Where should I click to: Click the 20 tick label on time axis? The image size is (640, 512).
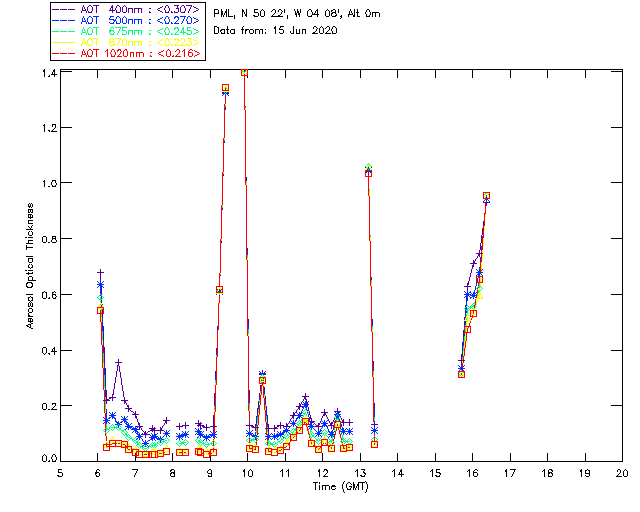pos(621,472)
